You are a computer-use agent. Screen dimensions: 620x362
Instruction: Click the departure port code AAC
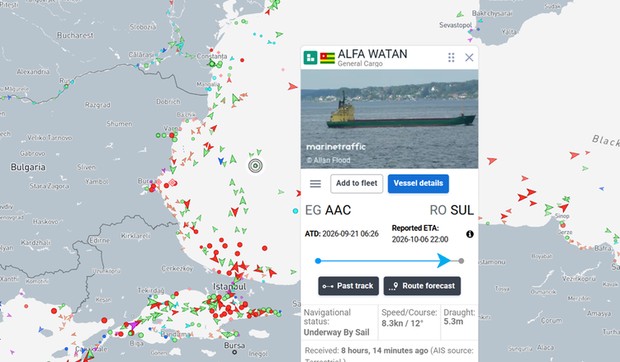tap(338, 210)
